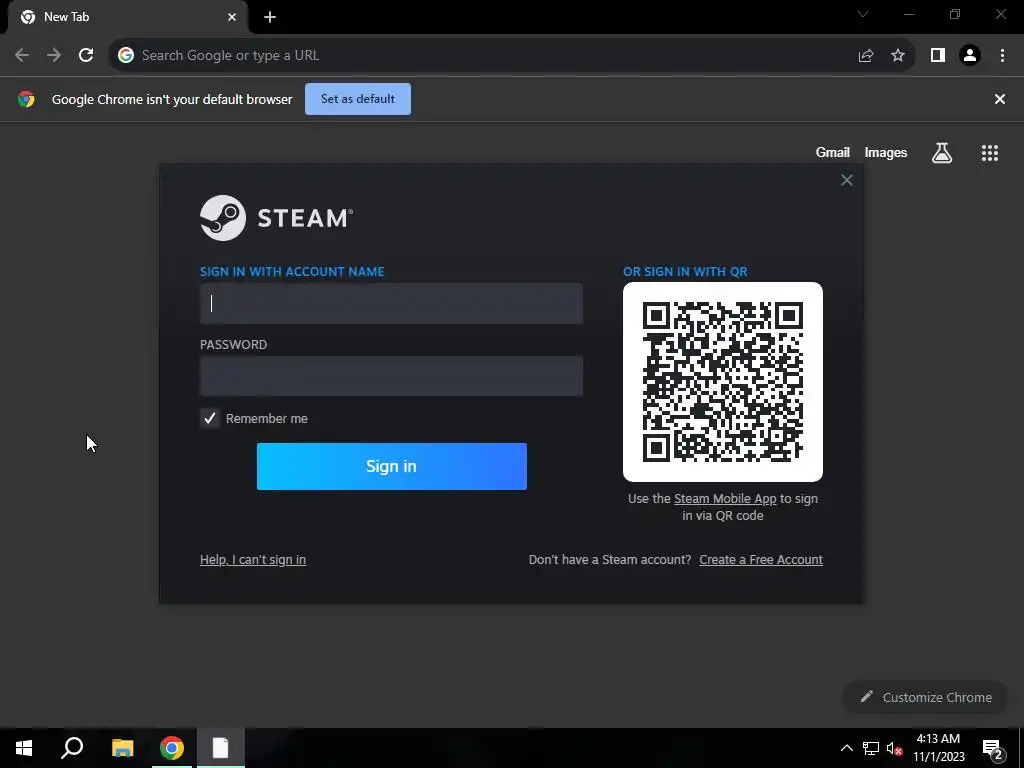Focus the account name input field
1024x768 pixels.
click(391, 304)
